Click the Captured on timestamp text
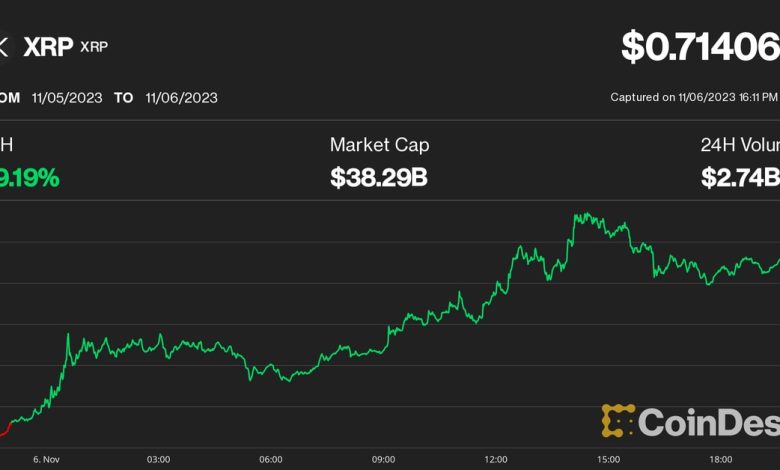 694,98
